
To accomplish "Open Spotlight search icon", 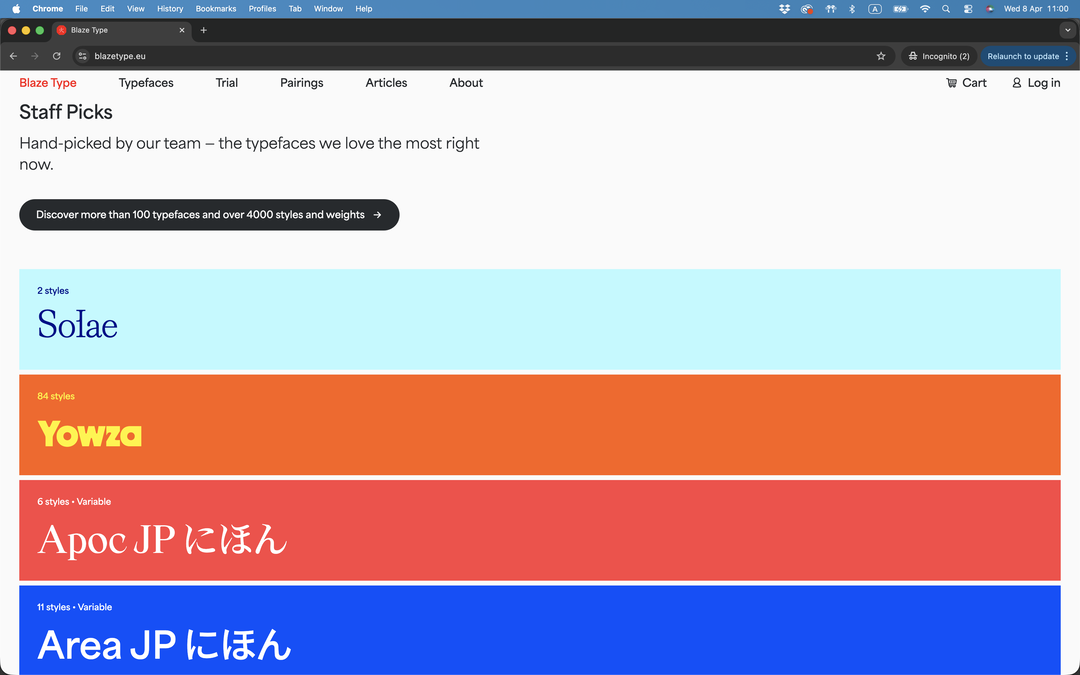I will pos(946,9).
